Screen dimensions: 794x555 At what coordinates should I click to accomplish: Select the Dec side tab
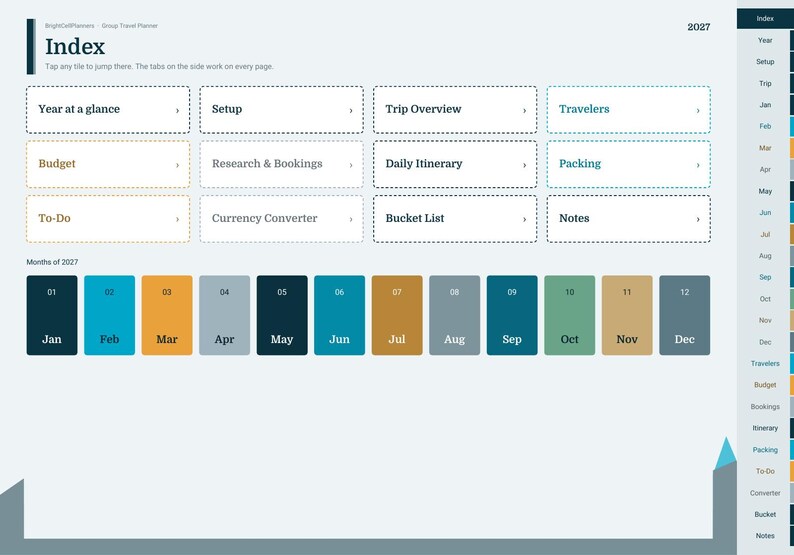[x=765, y=342]
